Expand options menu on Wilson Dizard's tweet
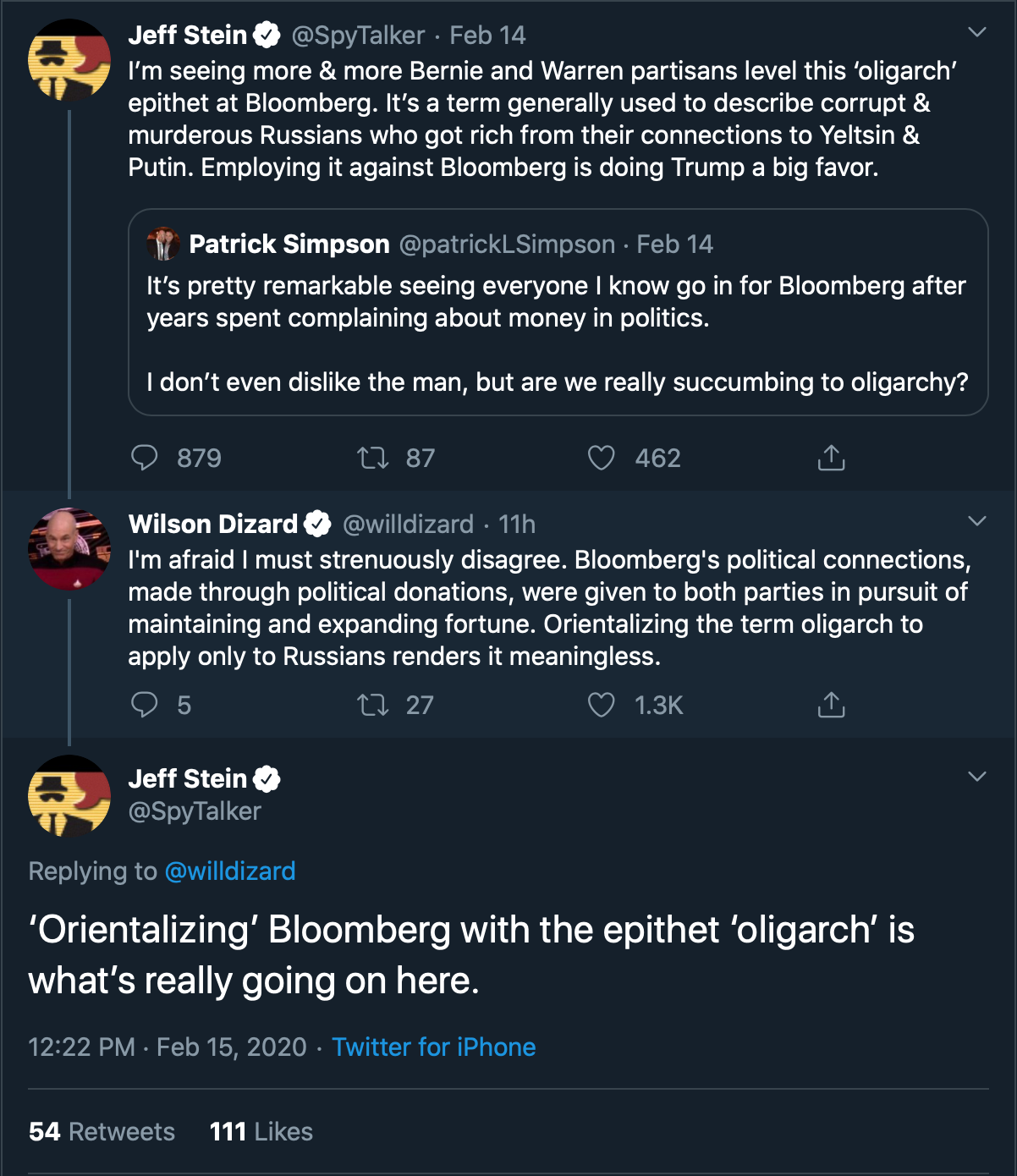The image size is (1017, 1176). click(976, 521)
